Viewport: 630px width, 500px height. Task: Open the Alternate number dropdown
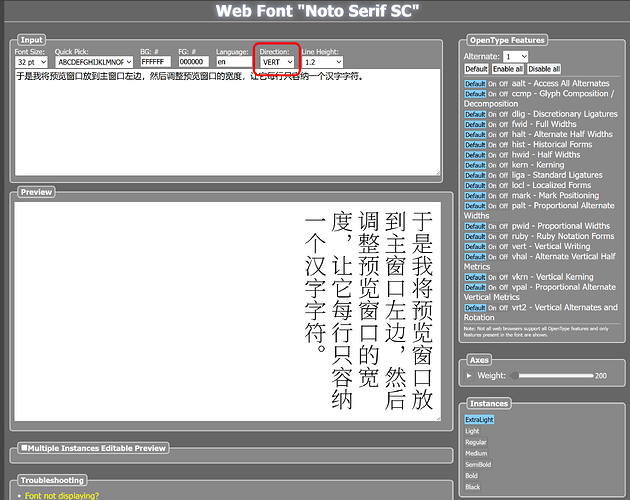pyautogui.click(x=515, y=57)
